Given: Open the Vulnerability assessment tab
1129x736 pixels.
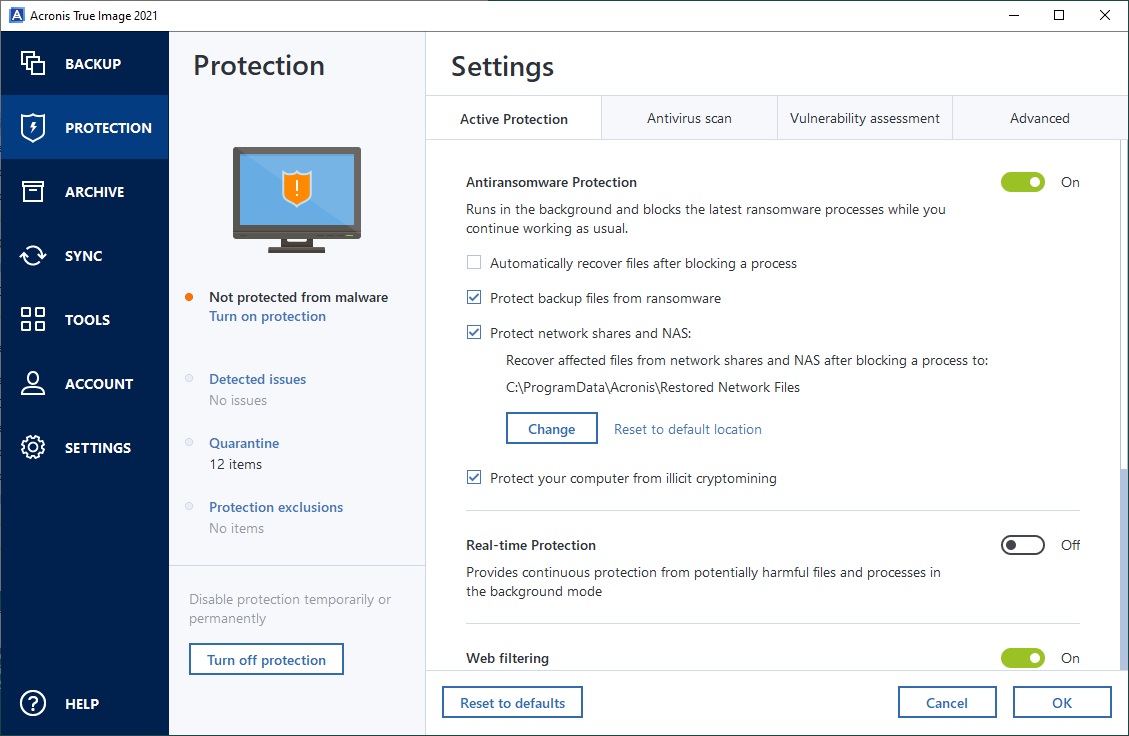Looking at the screenshot, I should (864, 118).
